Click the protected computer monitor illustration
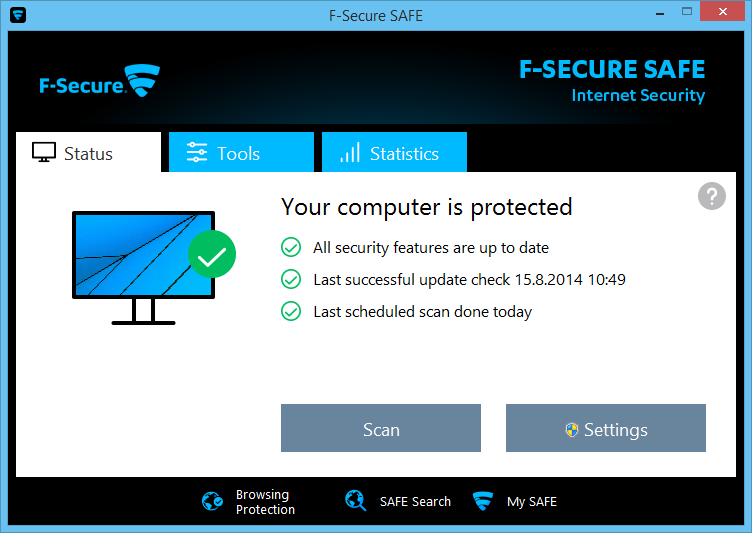The width and height of the screenshot is (752, 533). (x=143, y=260)
